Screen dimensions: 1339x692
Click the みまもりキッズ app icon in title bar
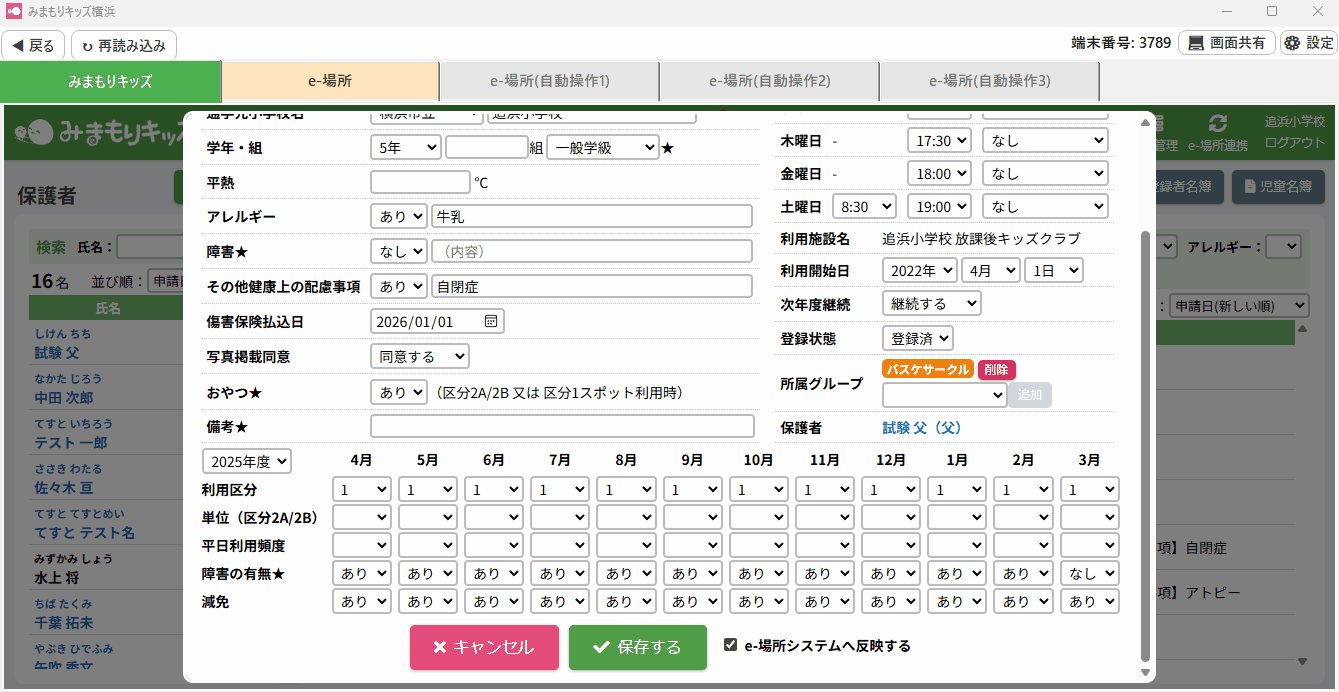click(14, 11)
